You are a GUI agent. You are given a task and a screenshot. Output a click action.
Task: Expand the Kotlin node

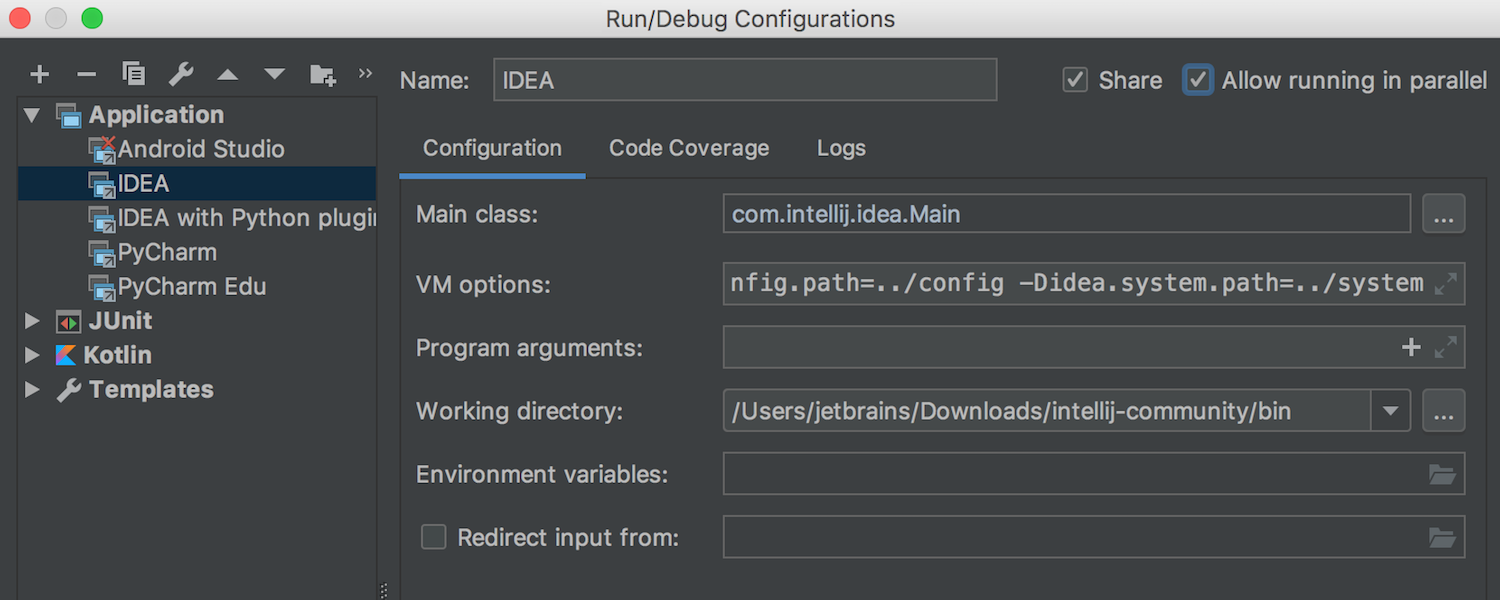[32, 355]
